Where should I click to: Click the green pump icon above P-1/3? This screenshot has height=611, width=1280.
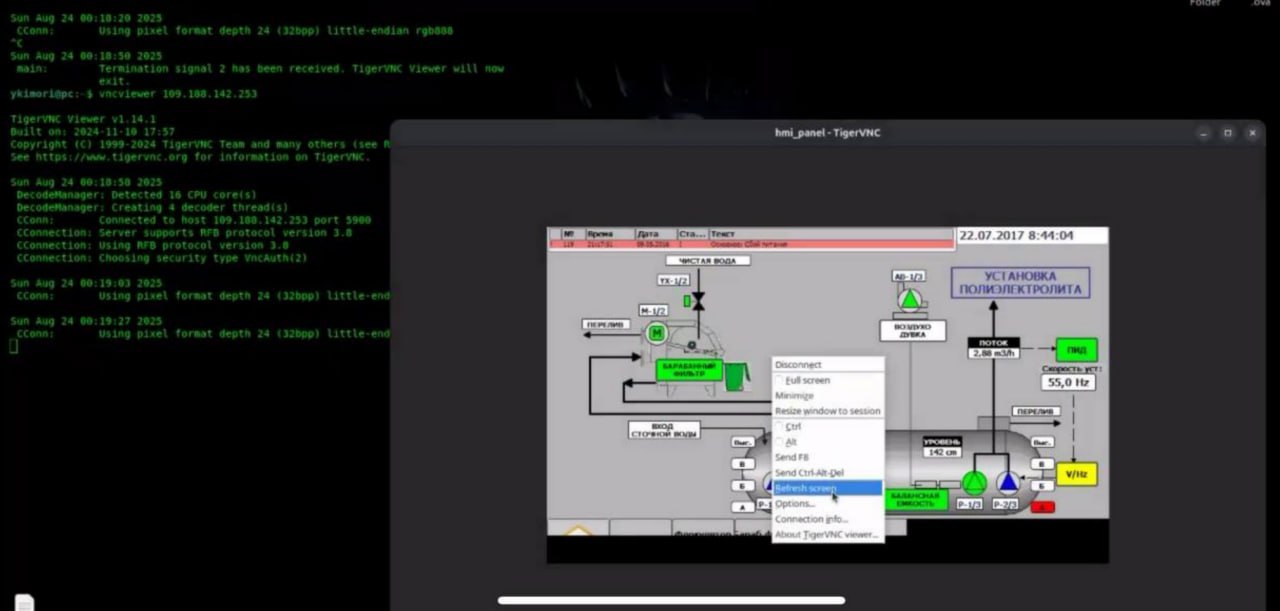[x=974, y=483]
